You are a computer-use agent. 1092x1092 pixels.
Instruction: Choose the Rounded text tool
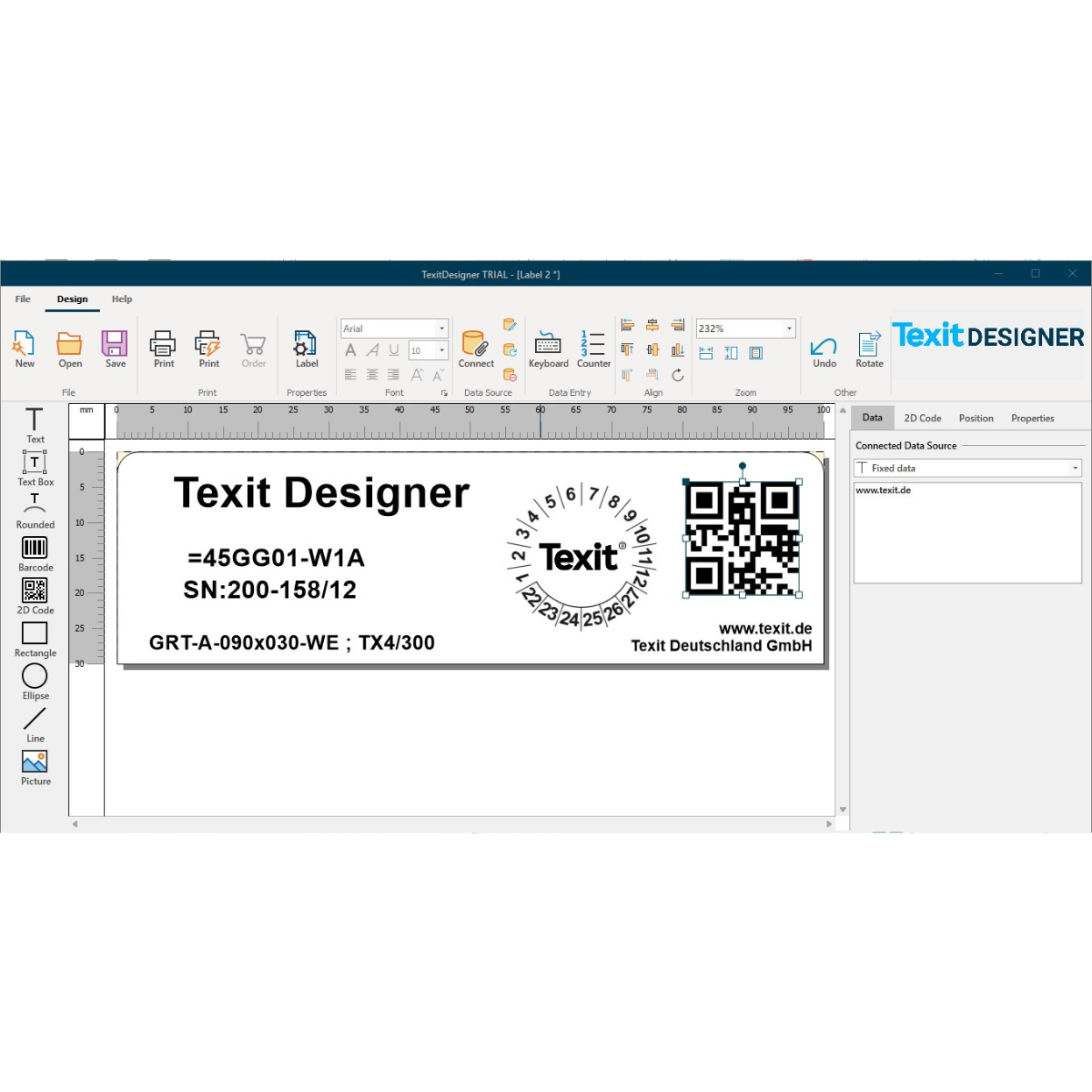(x=35, y=511)
